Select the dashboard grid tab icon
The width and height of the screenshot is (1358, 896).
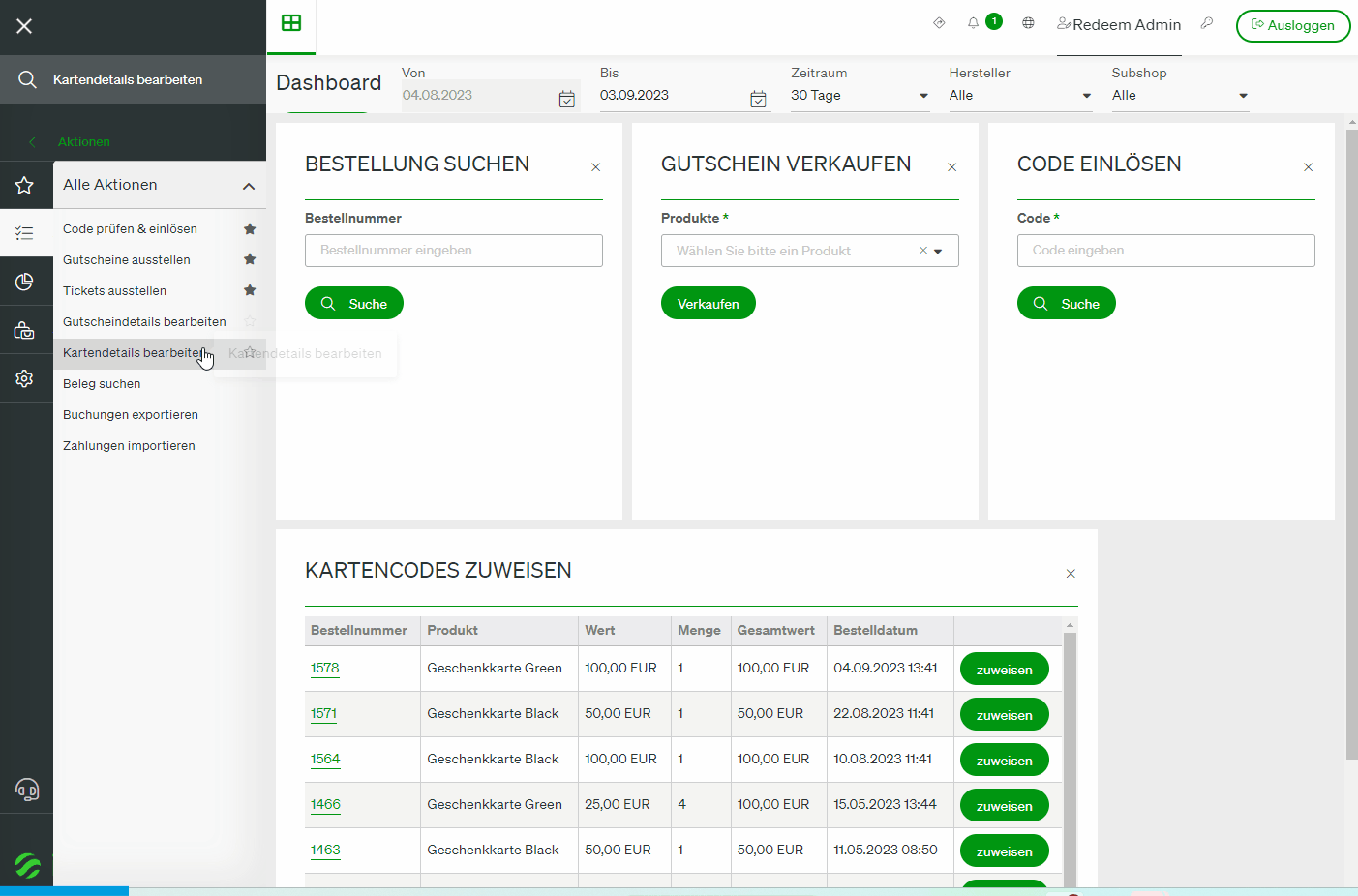[x=291, y=23]
